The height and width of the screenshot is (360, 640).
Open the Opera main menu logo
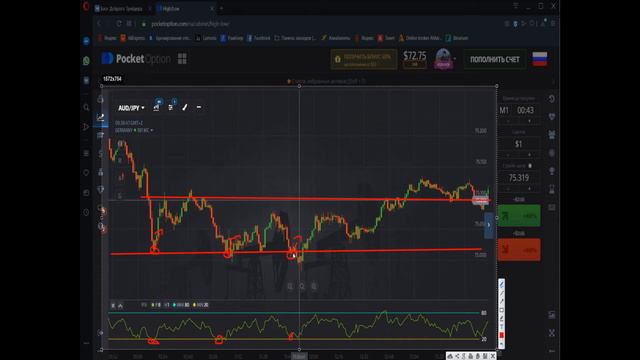click(86, 7)
